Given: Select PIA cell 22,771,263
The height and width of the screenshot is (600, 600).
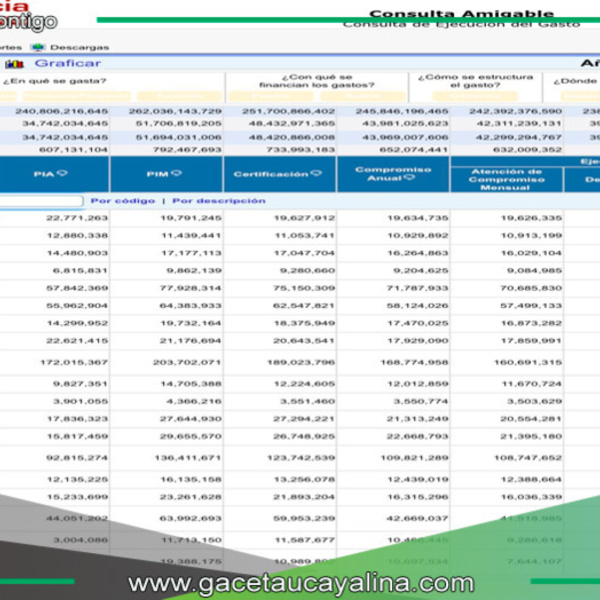Looking at the screenshot, I should 77,218.
